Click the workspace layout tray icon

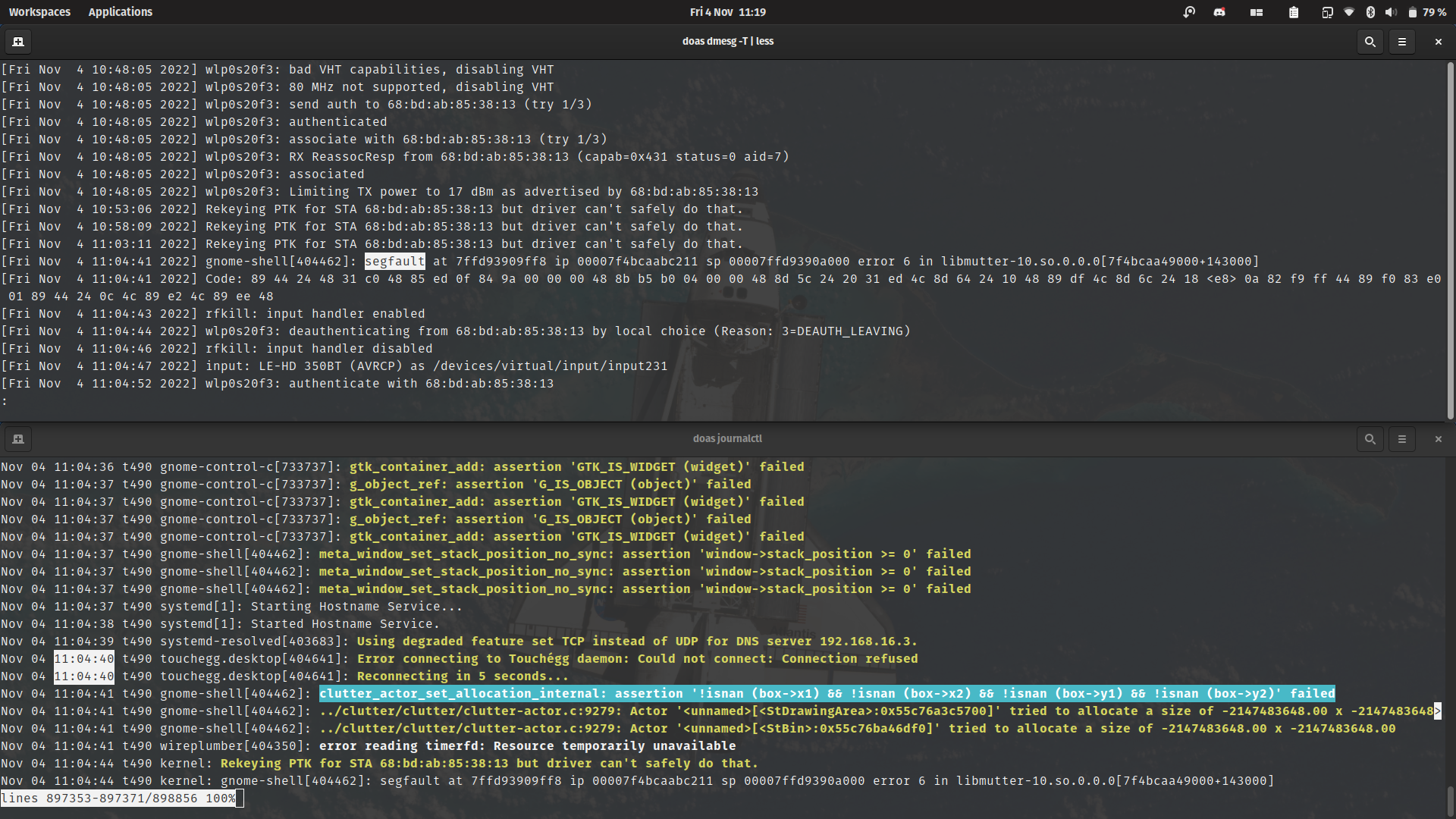point(1257,12)
